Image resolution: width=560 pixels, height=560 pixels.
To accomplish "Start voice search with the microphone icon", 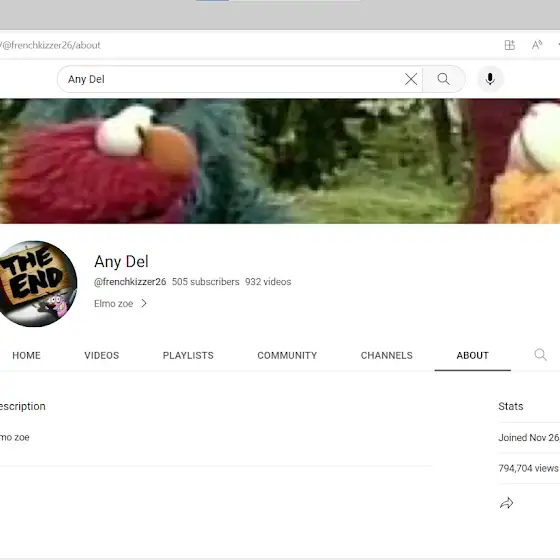I will click(x=490, y=79).
